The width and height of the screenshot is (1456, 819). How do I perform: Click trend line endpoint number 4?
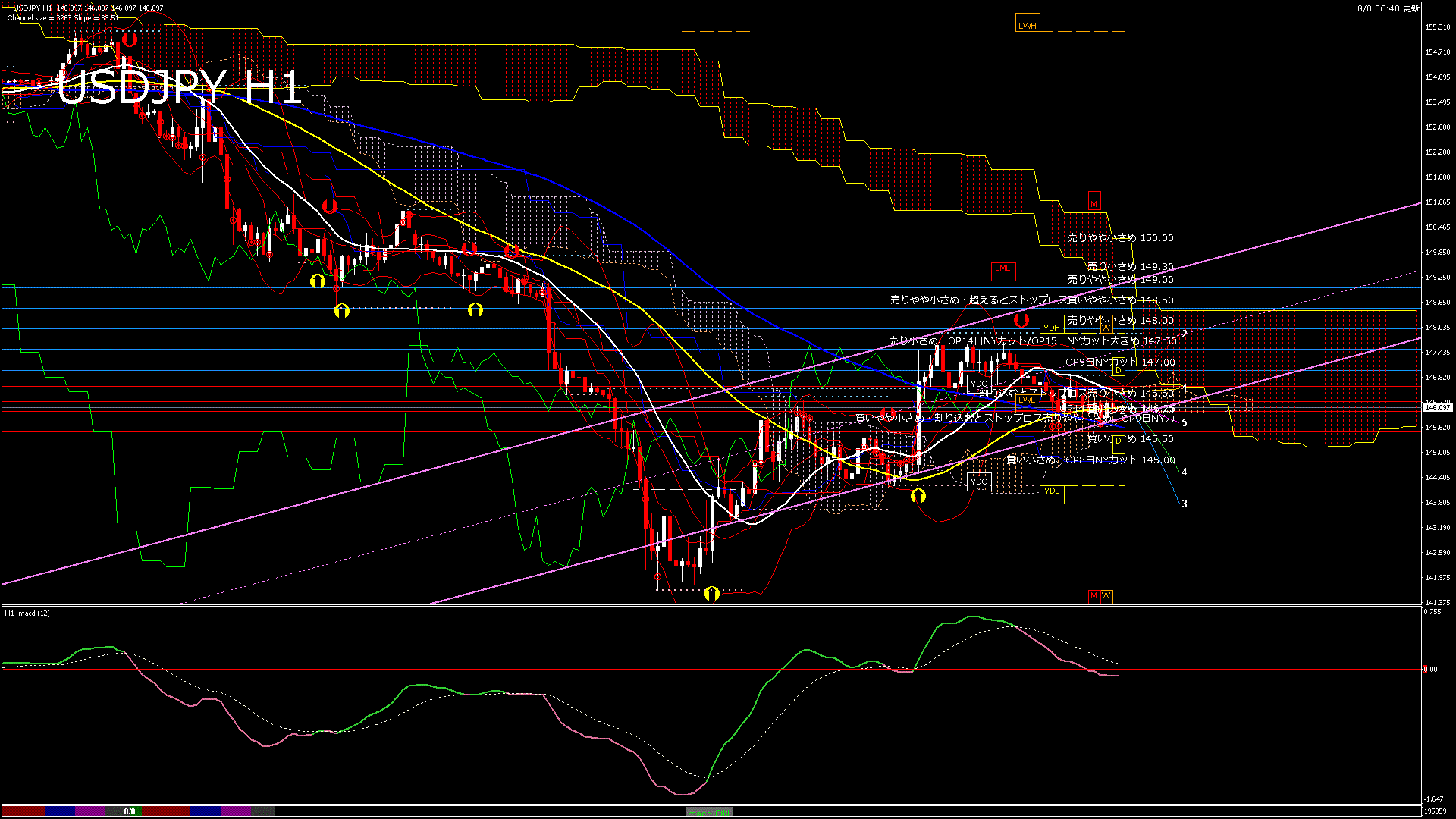pyautogui.click(x=1185, y=472)
